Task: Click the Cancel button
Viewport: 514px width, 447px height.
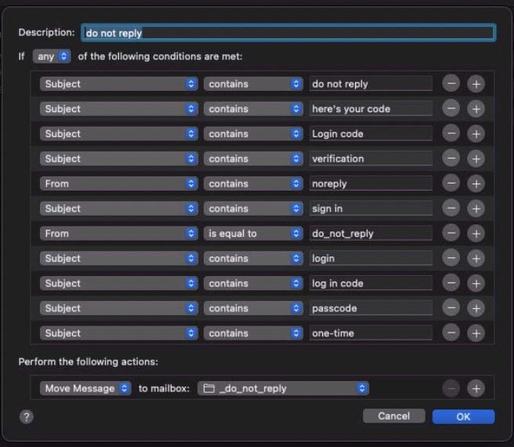Action: (394, 416)
